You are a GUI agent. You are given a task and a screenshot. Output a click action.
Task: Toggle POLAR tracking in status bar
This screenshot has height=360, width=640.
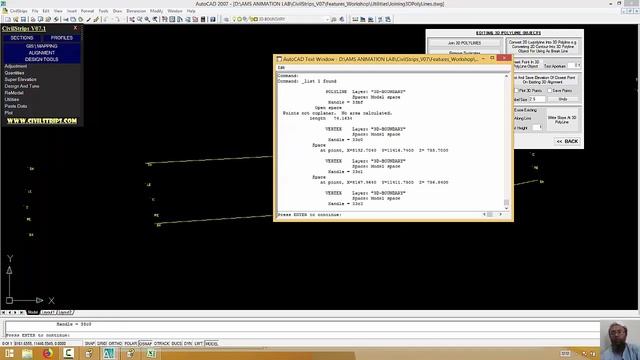click(x=130, y=344)
